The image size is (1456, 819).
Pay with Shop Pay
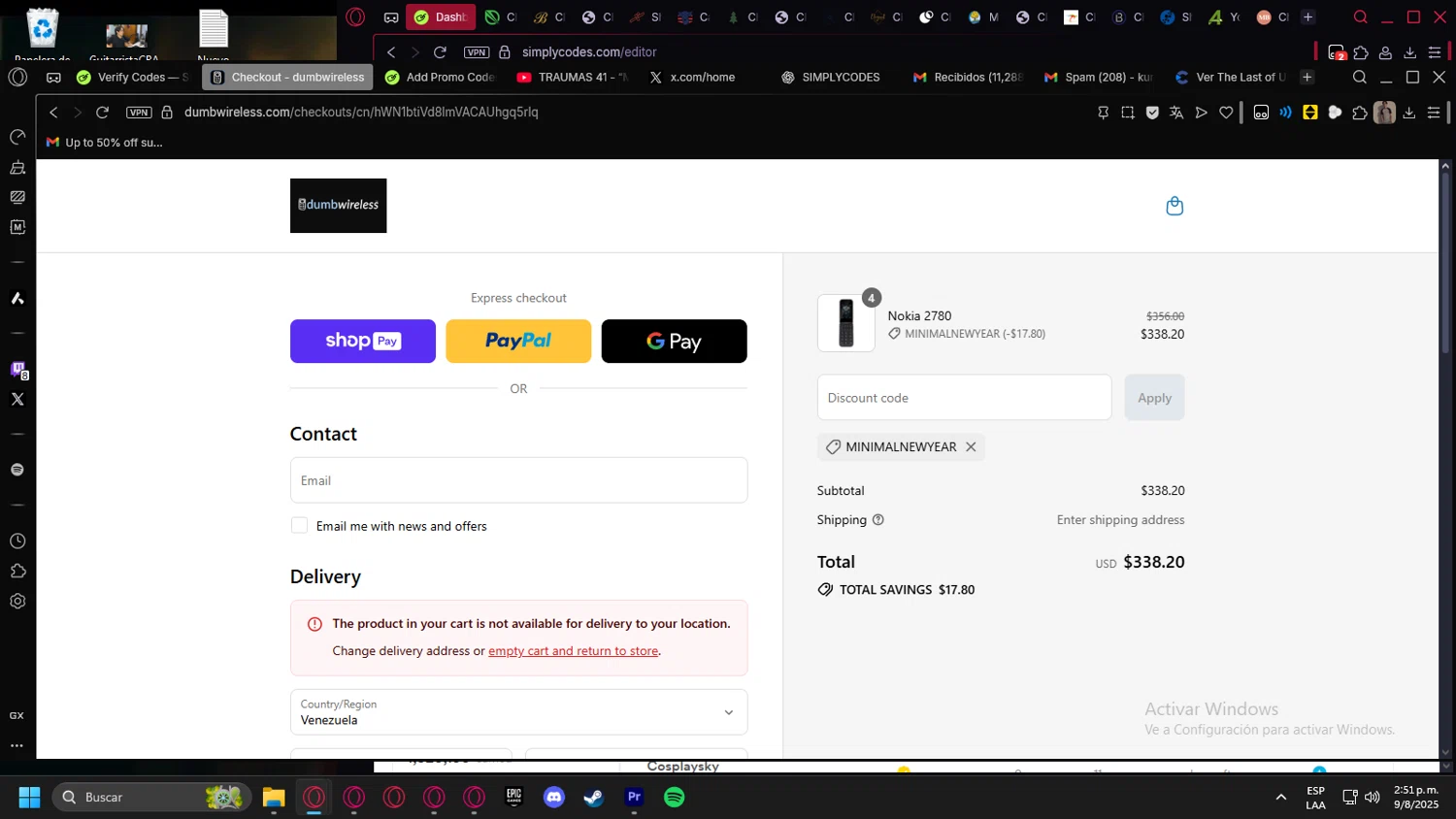(363, 342)
